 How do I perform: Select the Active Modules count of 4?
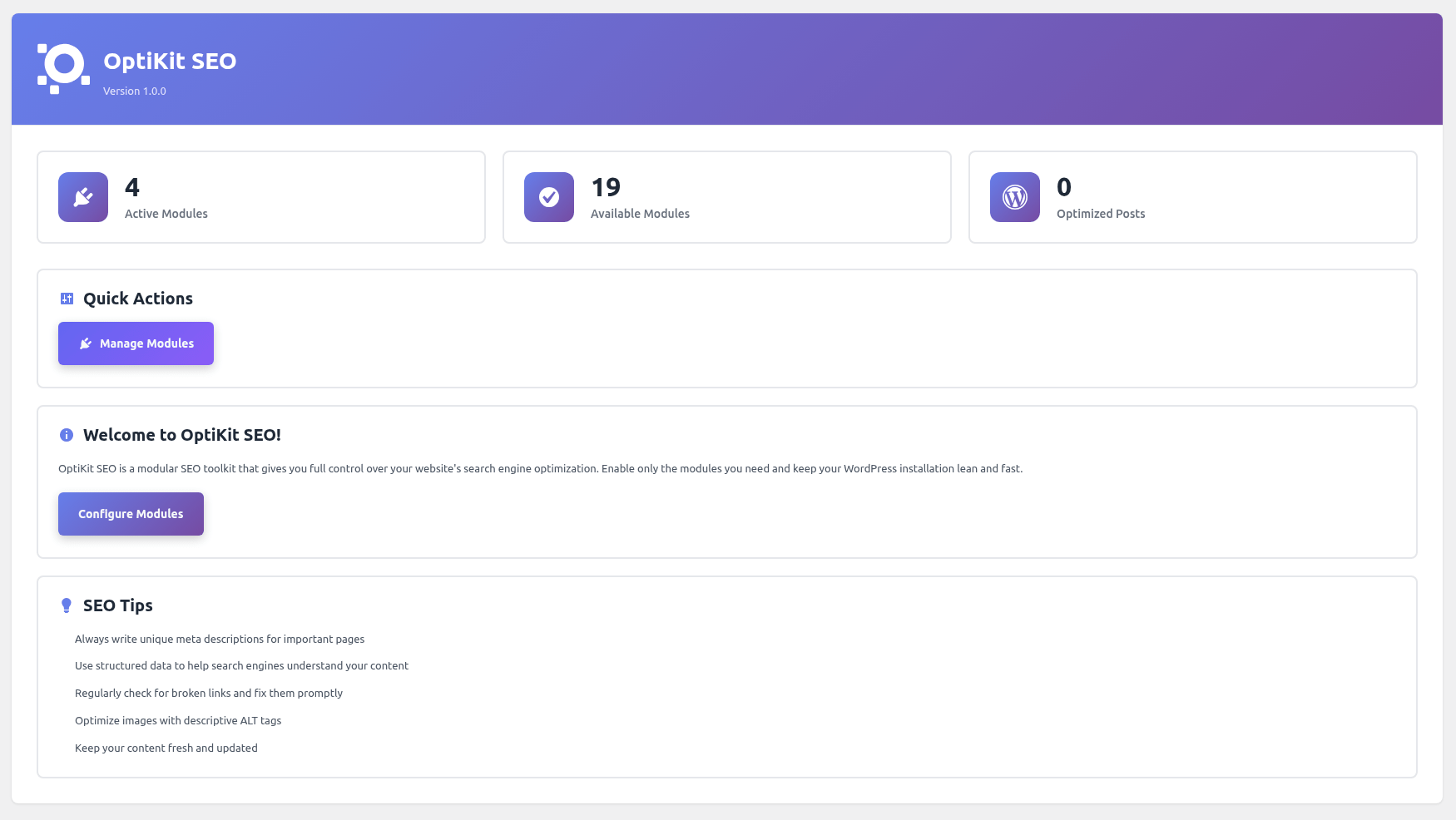point(132,187)
